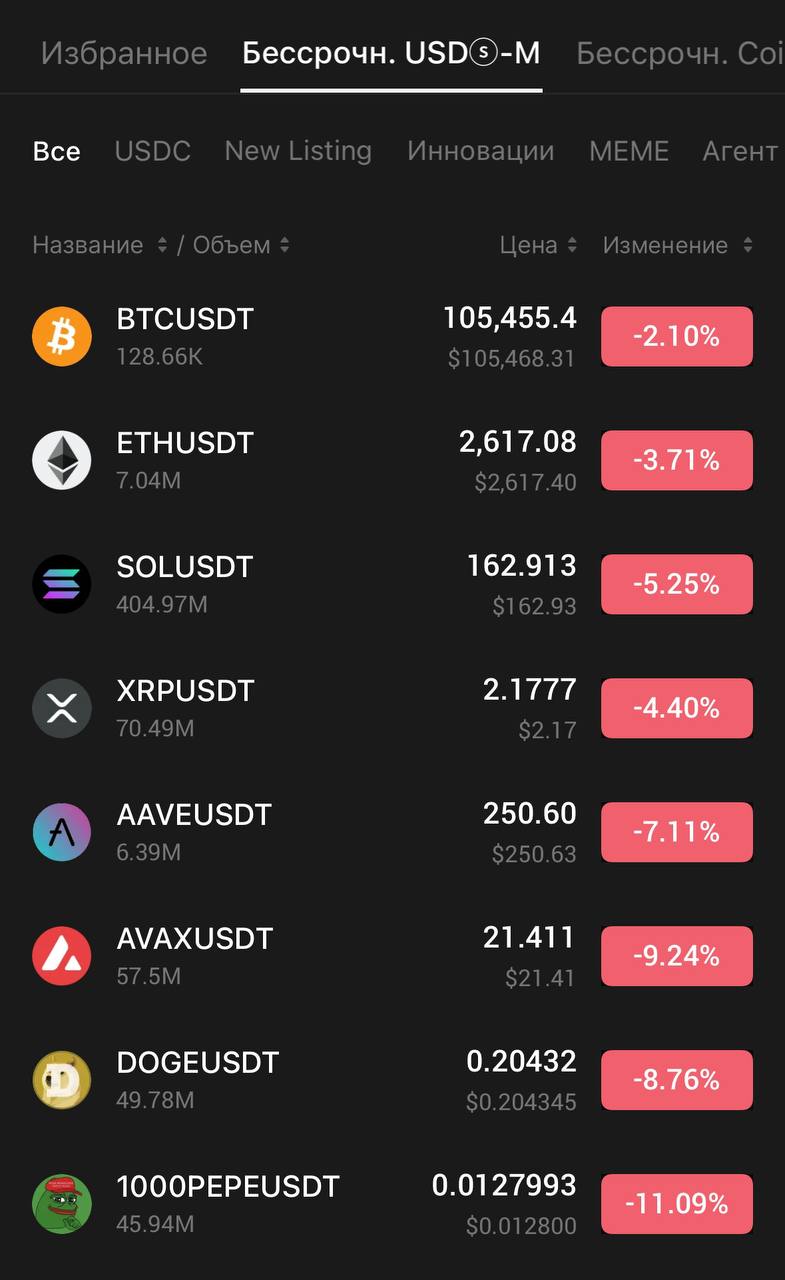Tap the Pepe frog icon

coord(62,1204)
